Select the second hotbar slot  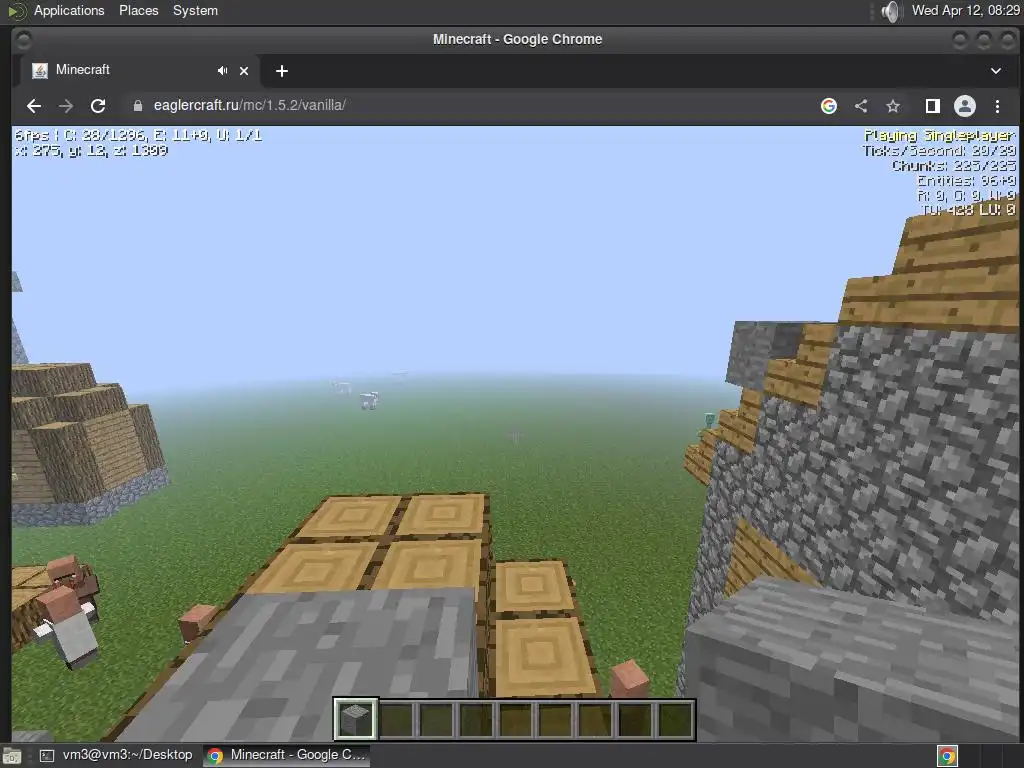[x=397, y=719]
